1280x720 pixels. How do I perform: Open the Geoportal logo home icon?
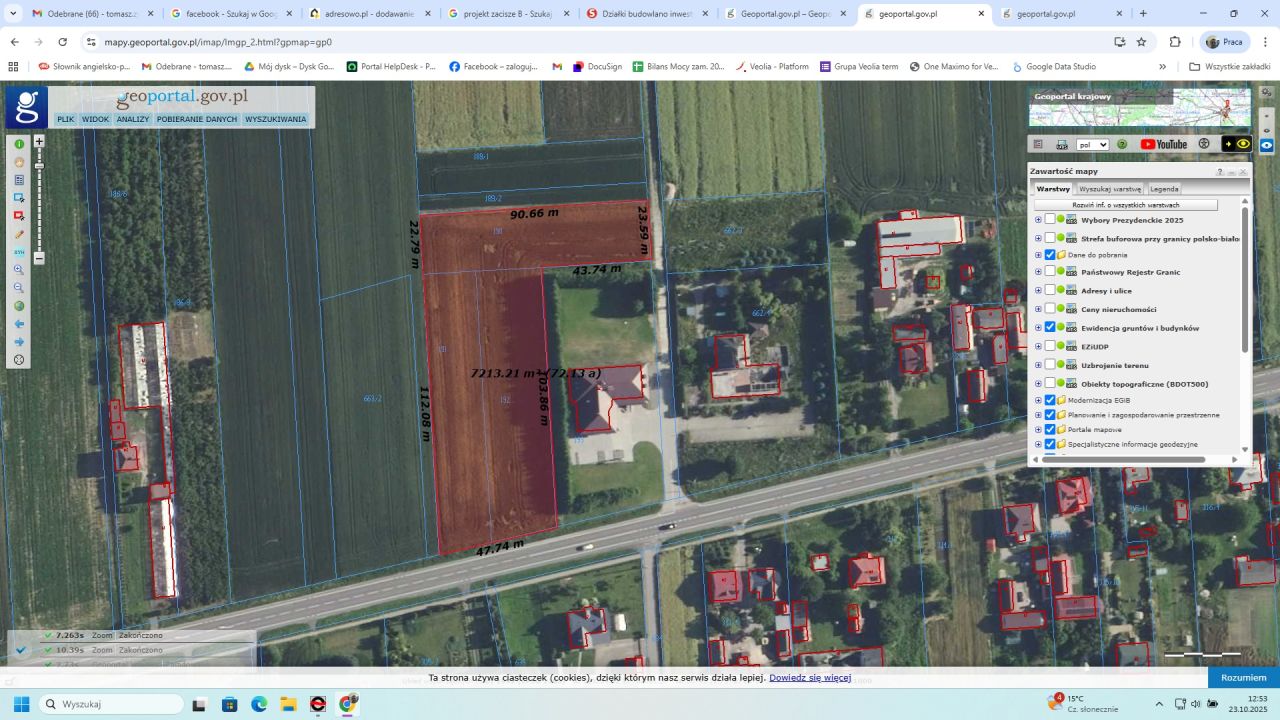pyautogui.click(x=27, y=107)
